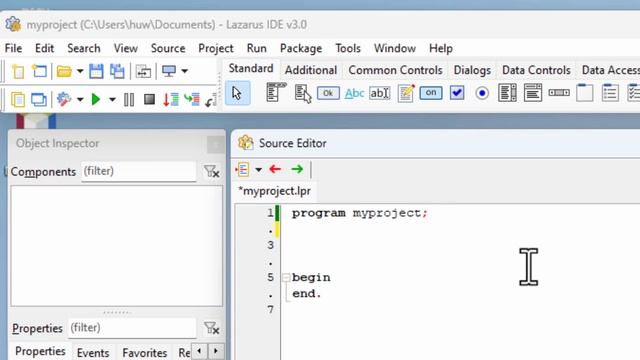Viewport: 640px width, 360px height.
Task: Click the Save floppy disk icon
Action: coord(96,71)
